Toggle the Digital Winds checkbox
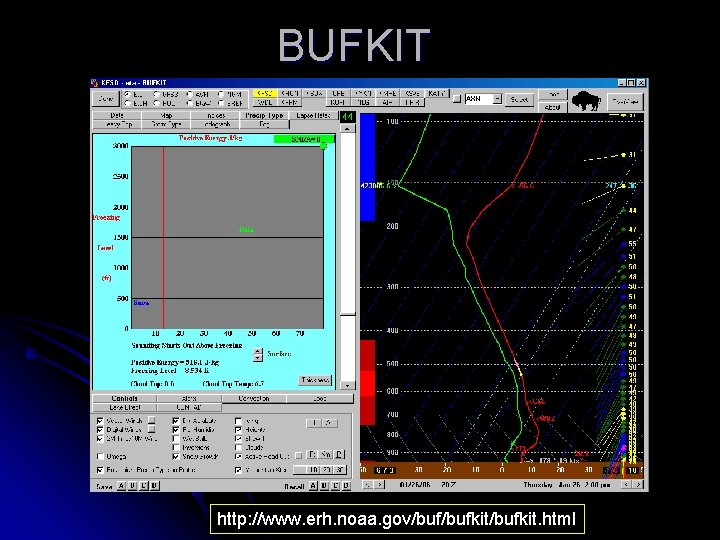 tap(100, 430)
